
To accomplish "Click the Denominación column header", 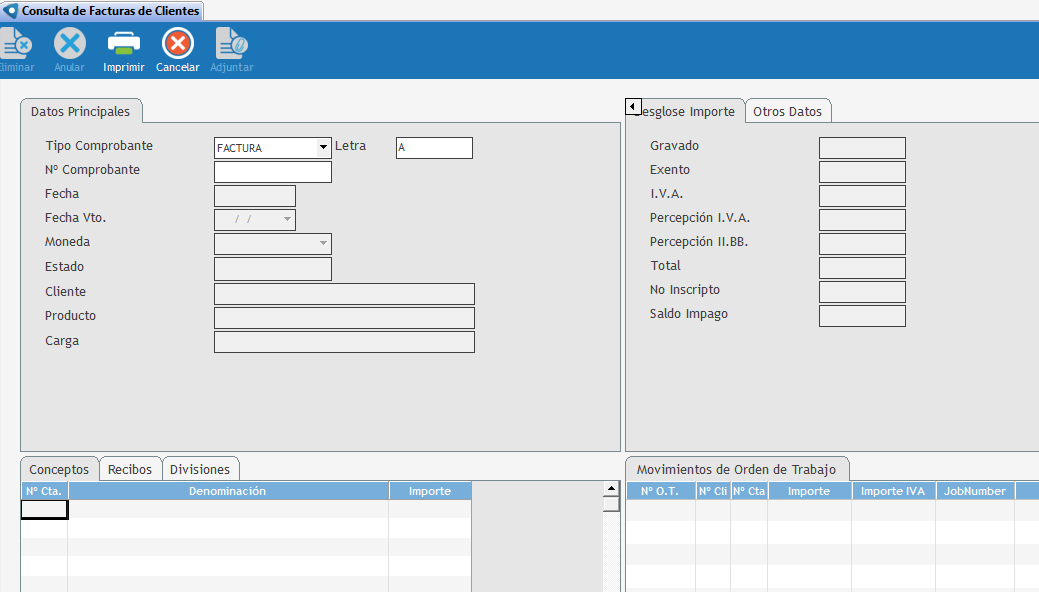I will [x=228, y=491].
